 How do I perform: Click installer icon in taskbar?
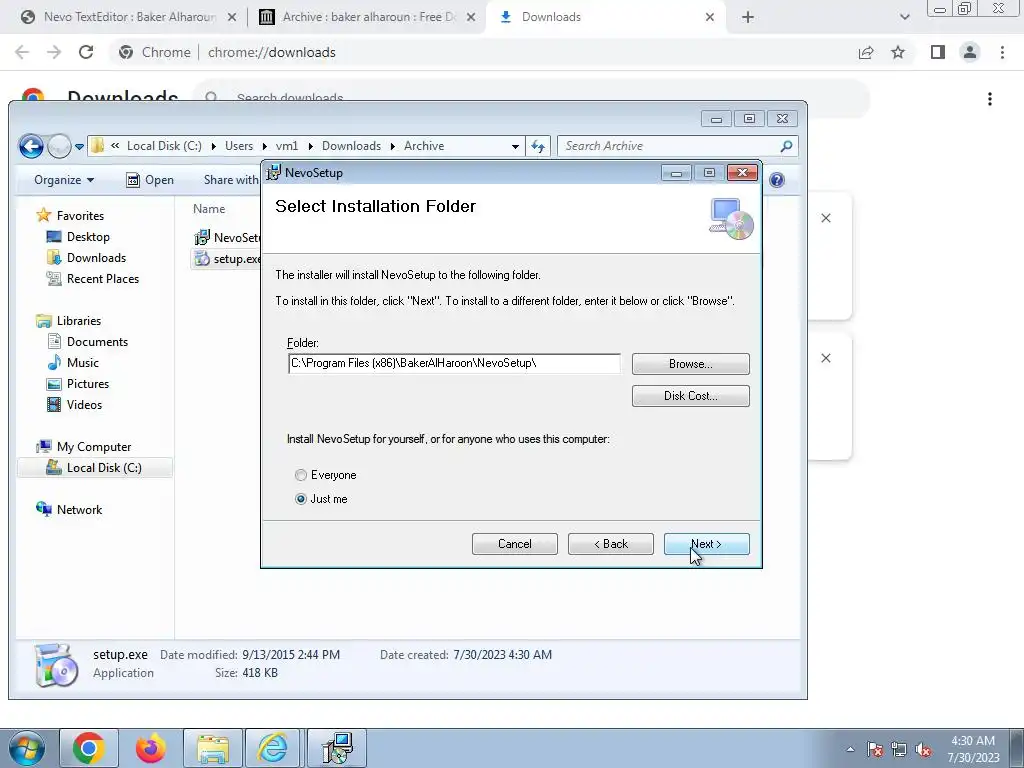[337, 748]
